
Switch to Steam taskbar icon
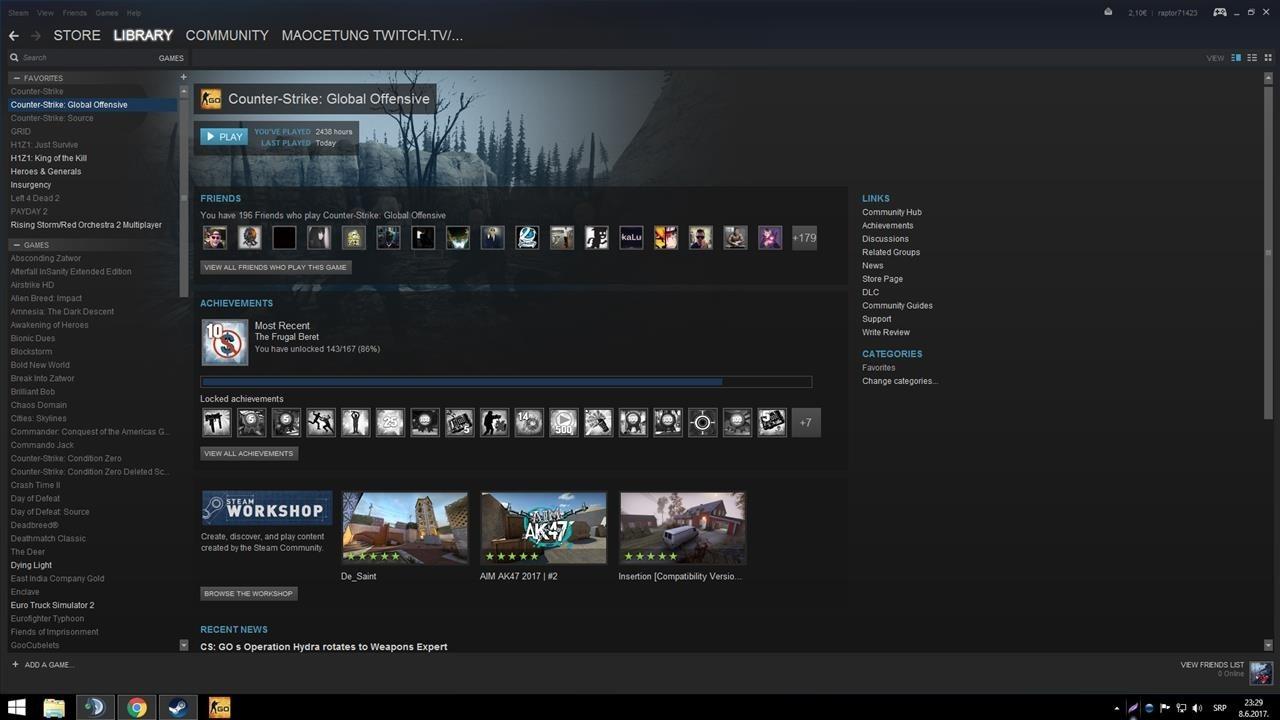(178, 708)
